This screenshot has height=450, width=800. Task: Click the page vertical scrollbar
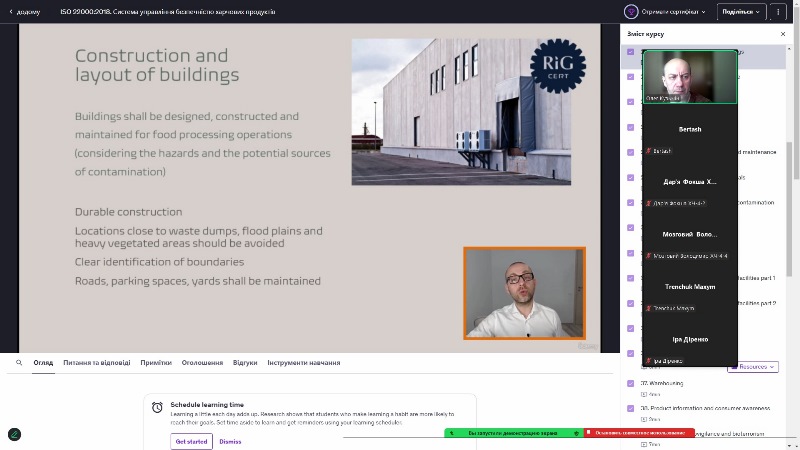(x=796, y=92)
